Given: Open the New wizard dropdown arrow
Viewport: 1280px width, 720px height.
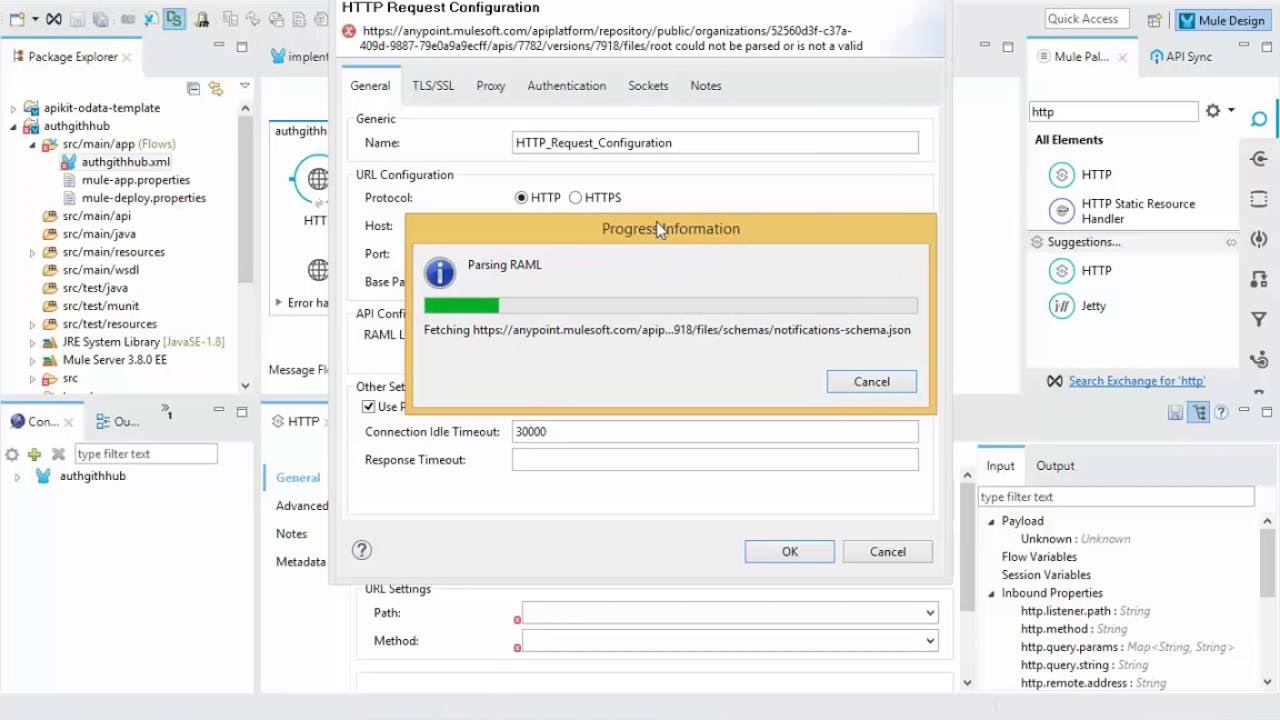Looking at the screenshot, I should tap(34, 19).
